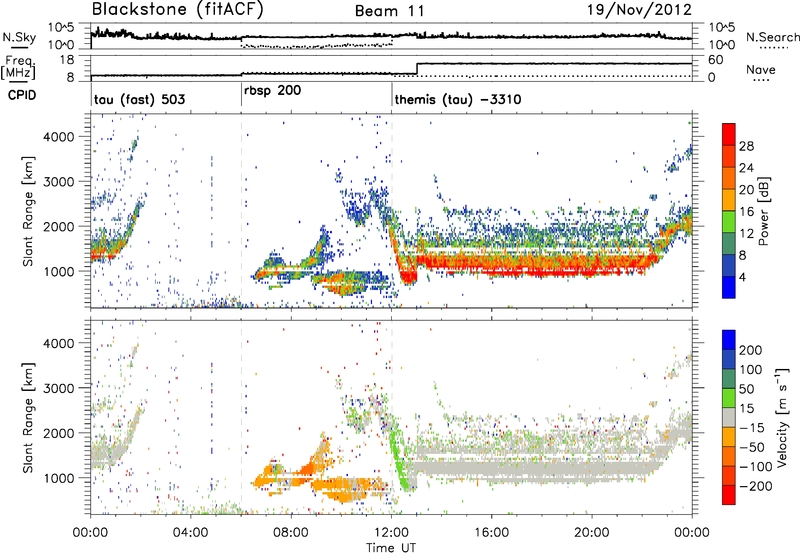
Task: Click the blue bottom of the power colorbar
Action: coord(729,287)
